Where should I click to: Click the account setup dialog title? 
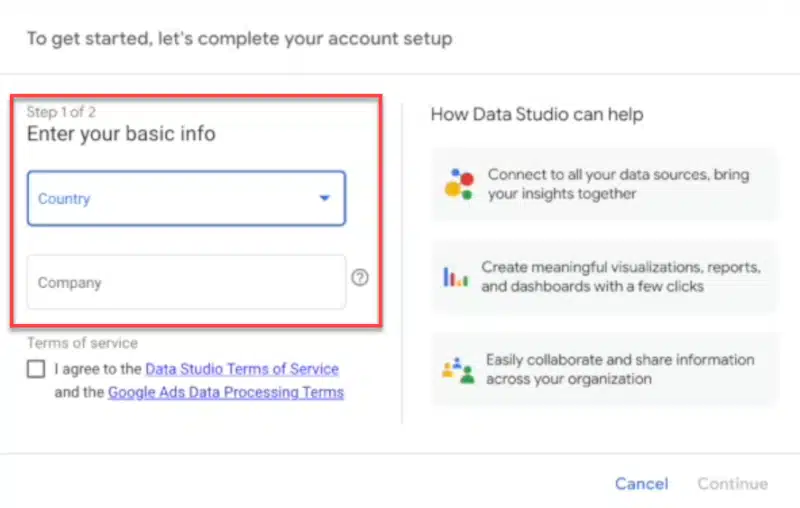pyautogui.click(x=239, y=39)
